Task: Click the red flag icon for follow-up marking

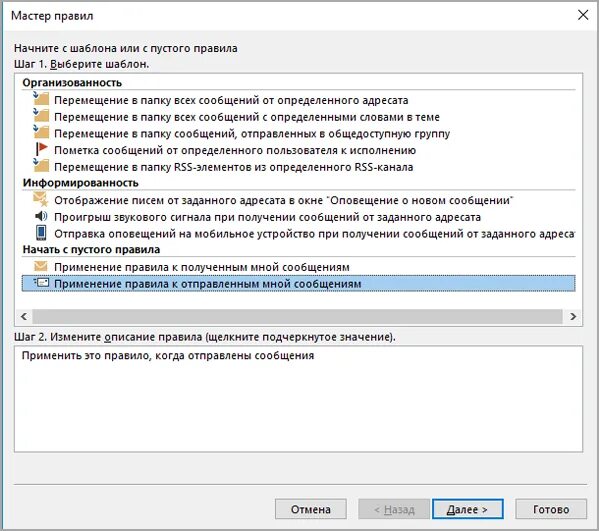Action: coord(41,149)
